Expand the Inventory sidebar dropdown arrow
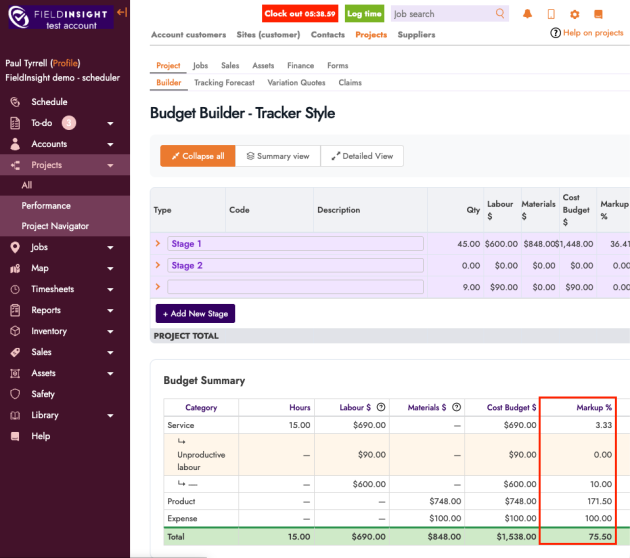The width and height of the screenshot is (630, 558). [110, 331]
